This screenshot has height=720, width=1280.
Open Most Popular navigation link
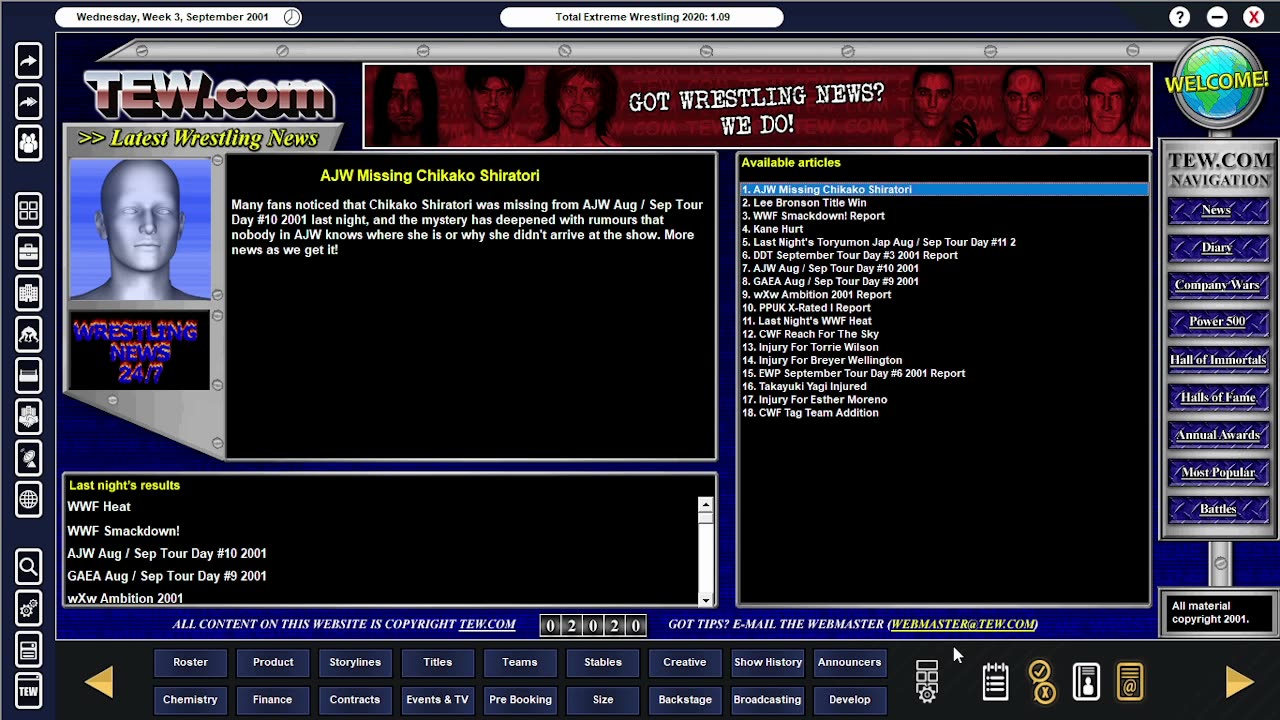1217,472
